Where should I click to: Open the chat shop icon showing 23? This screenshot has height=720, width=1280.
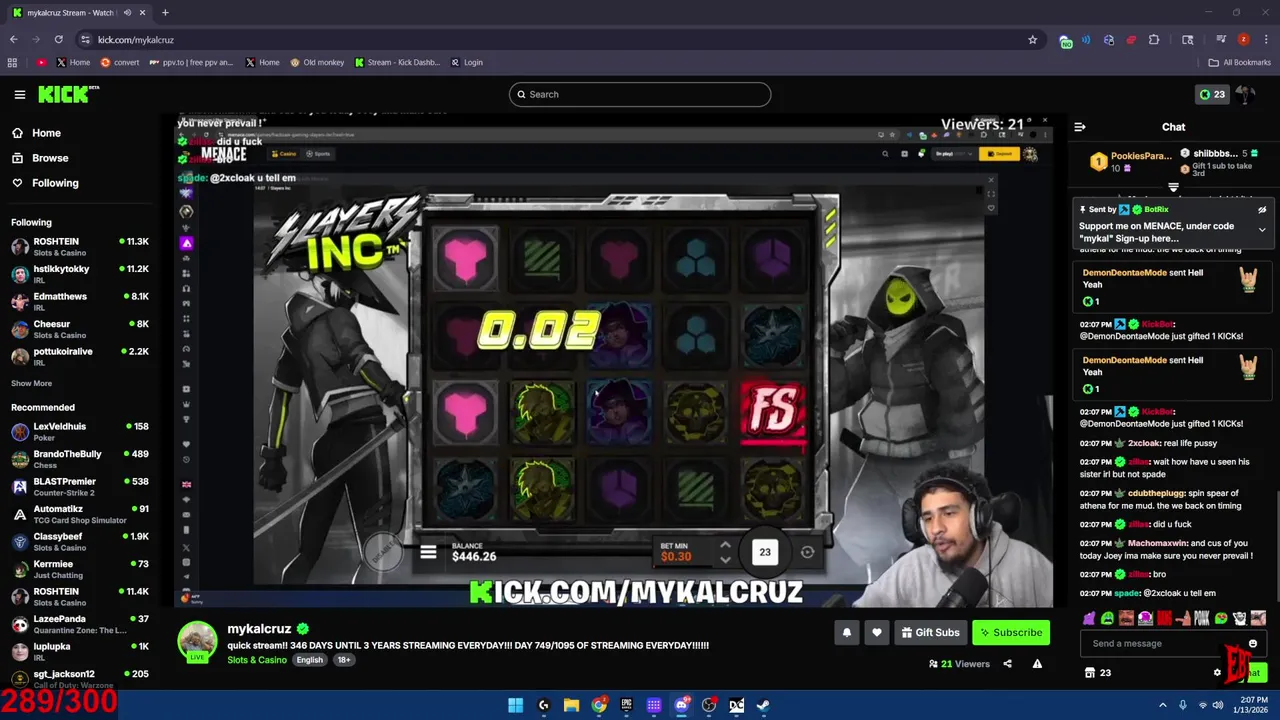coord(1098,673)
